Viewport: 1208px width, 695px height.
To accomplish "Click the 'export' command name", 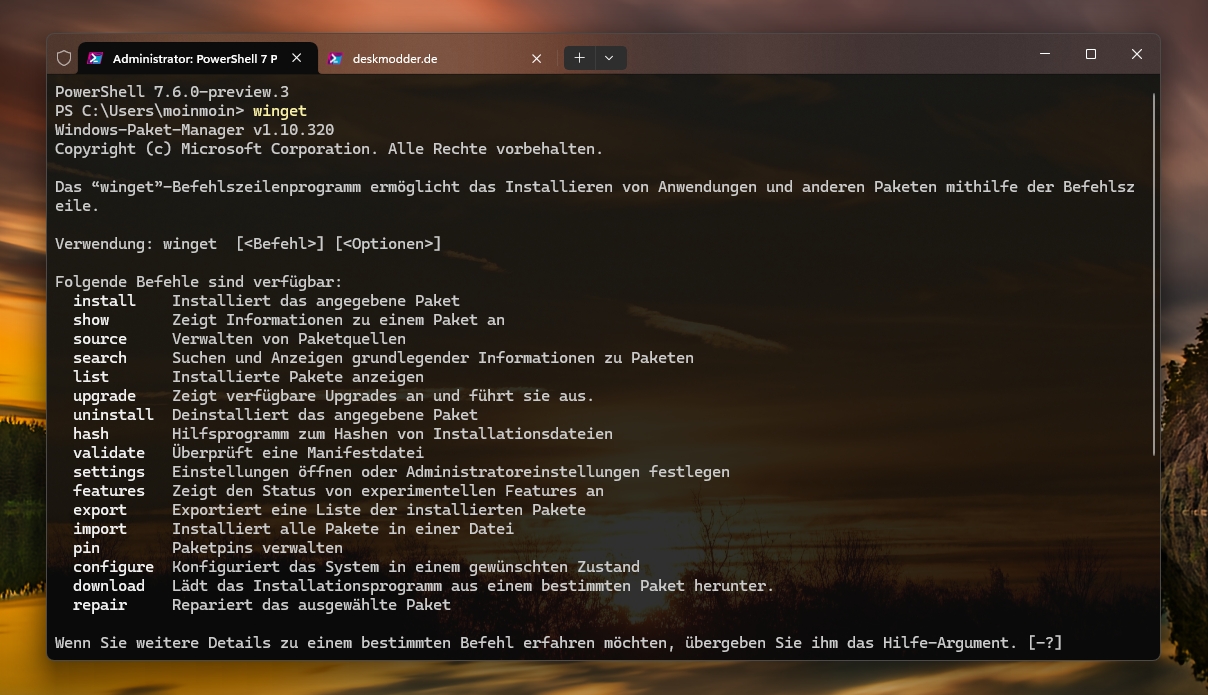I will point(100,510).
